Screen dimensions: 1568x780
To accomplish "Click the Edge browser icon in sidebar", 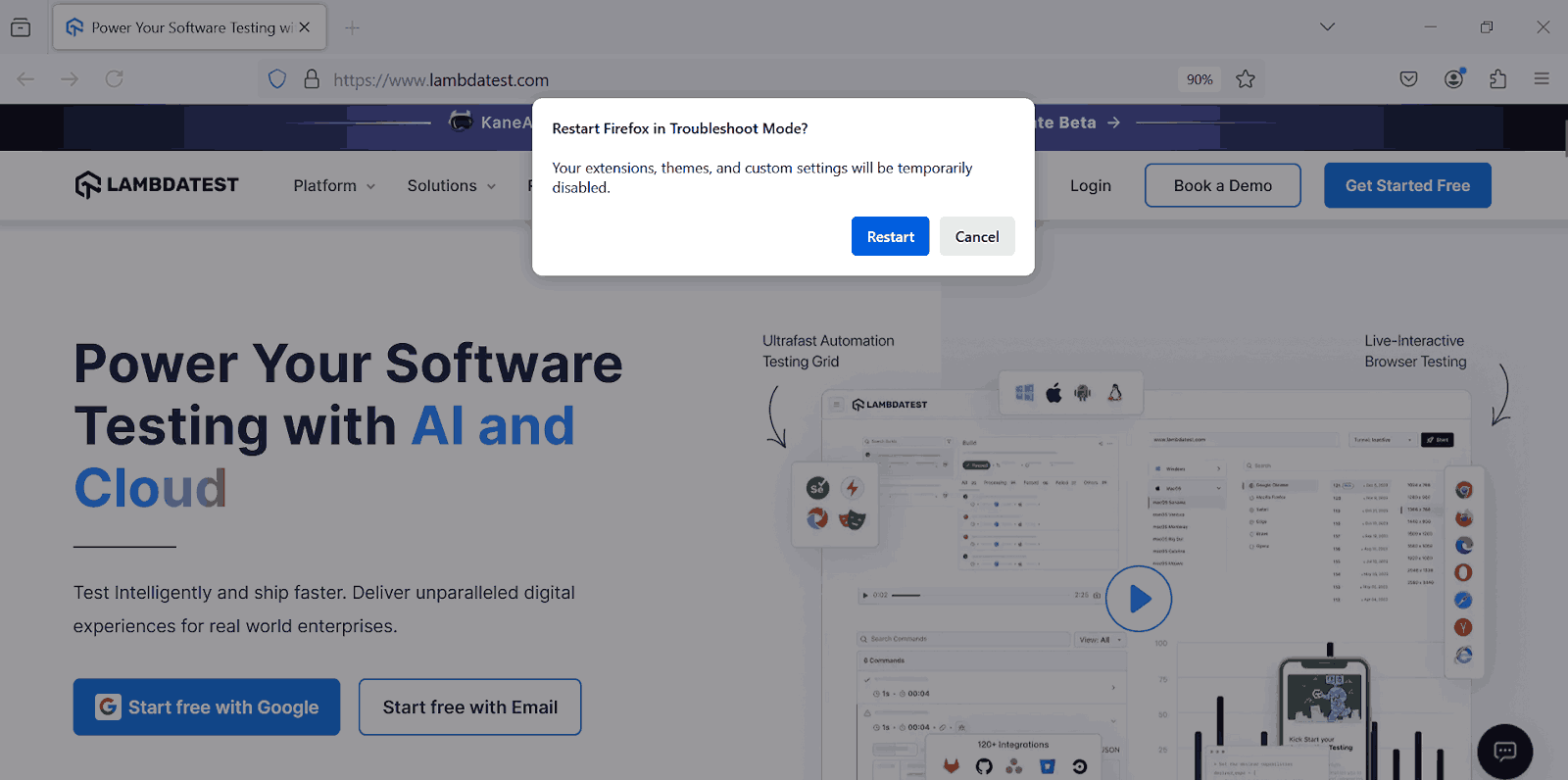I will coord(1463,545).
